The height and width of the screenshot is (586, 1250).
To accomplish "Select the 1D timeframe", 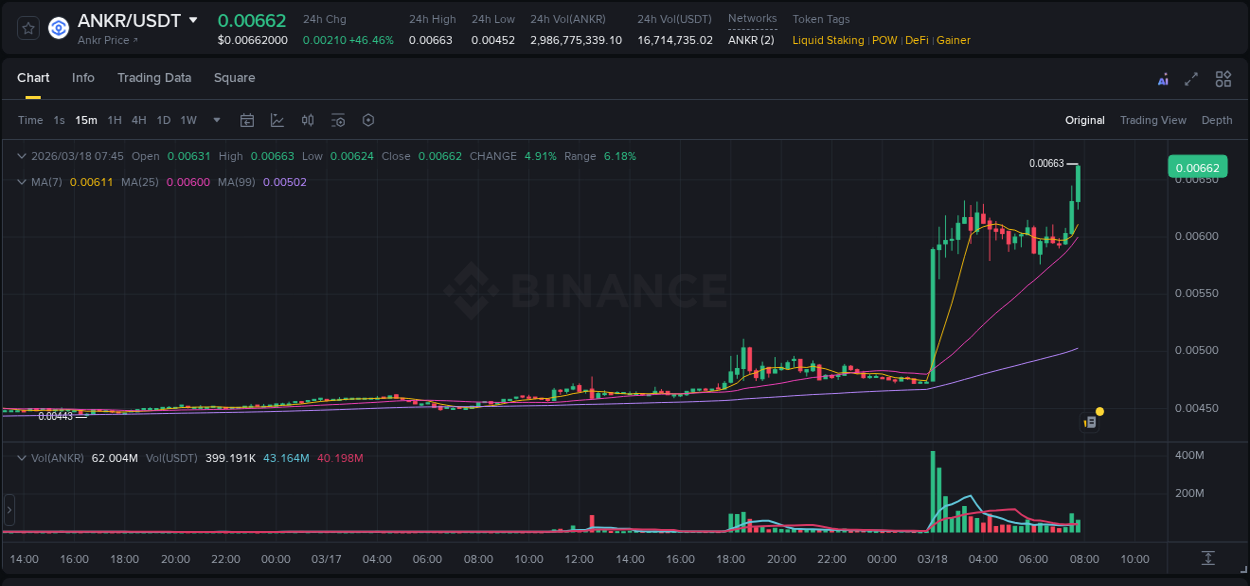I will coord(163,120).
